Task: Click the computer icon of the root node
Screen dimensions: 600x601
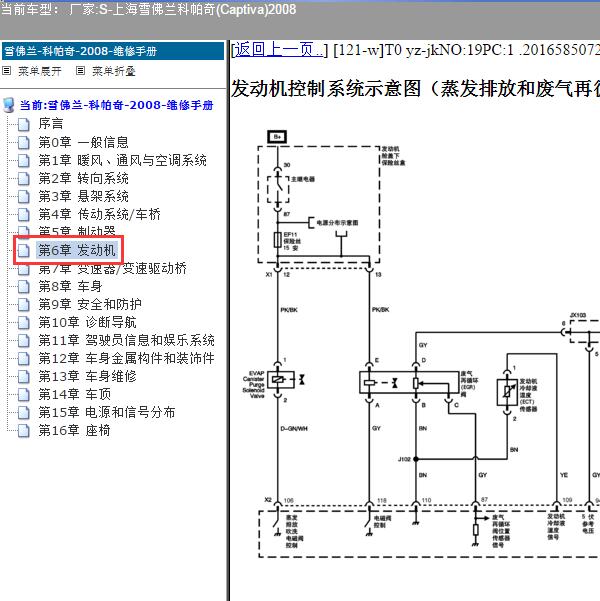Action: pyautogui.click(x=8, y=105)
